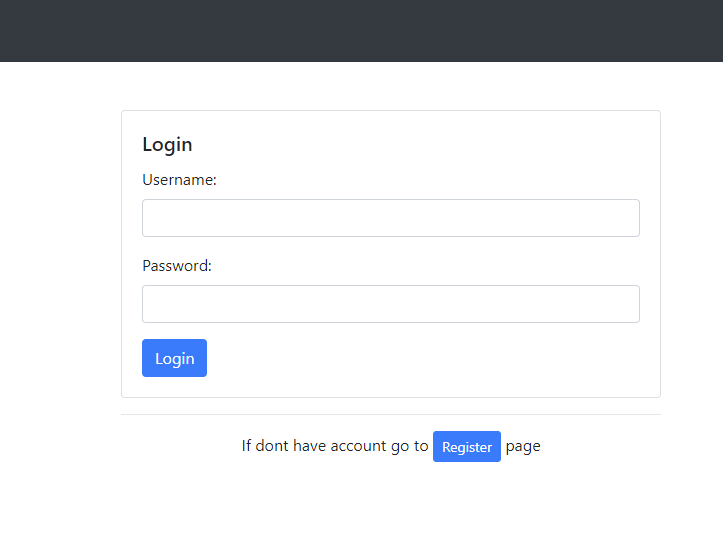Select the Login heading text

point(167,144)
